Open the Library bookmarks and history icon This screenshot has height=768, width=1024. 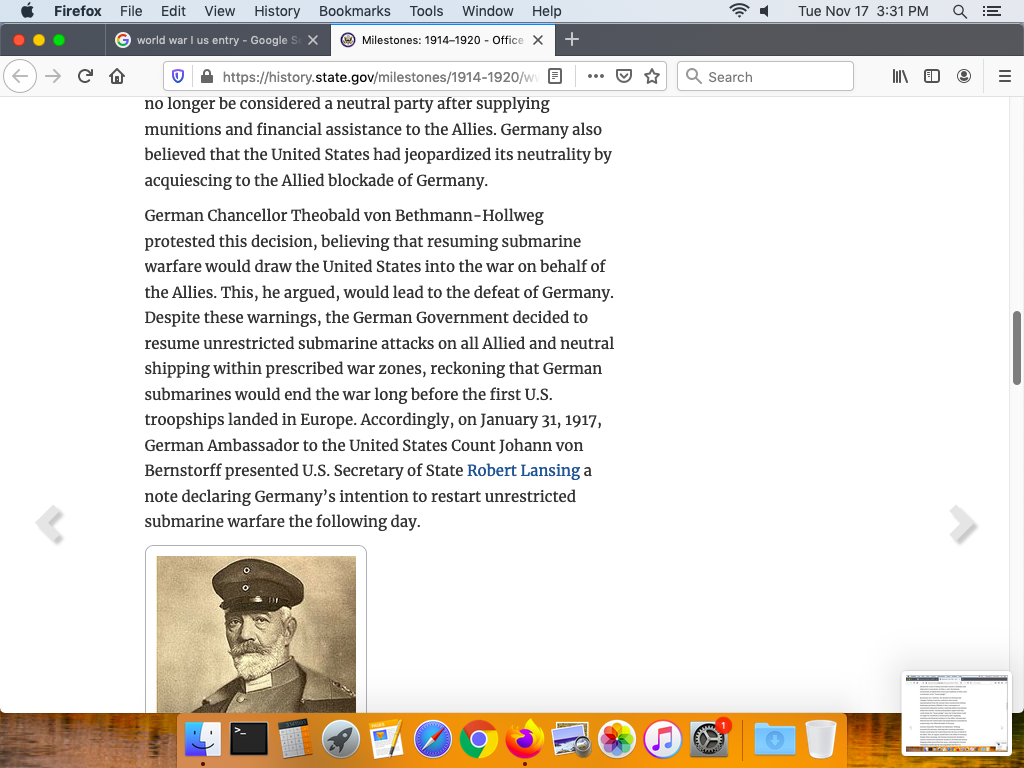coord(900,77)
